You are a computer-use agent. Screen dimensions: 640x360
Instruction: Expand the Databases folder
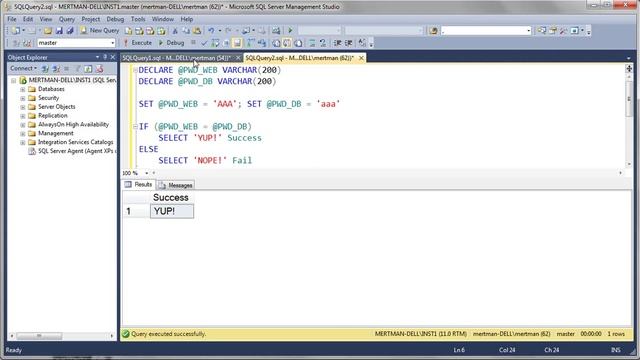click(23, 89)
